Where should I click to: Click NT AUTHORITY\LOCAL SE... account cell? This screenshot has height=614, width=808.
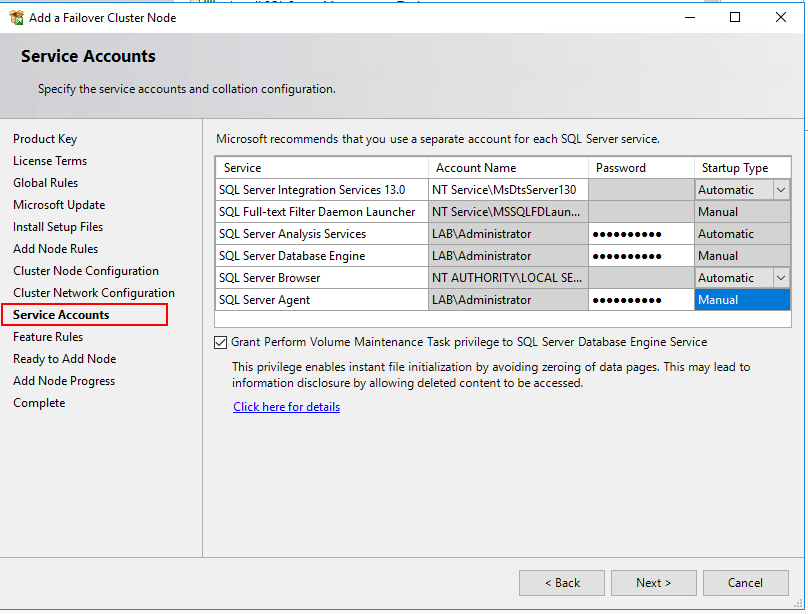pos(508,278)
